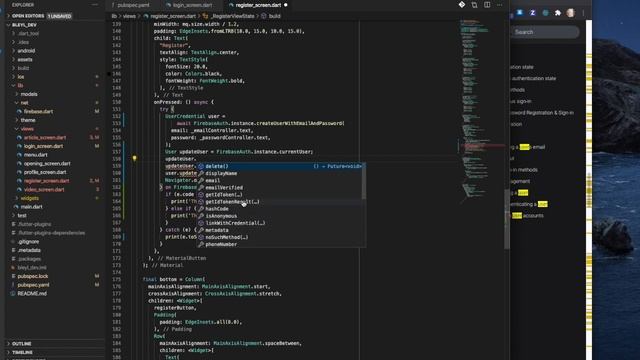Click the breadcrumb build method icon

click(264, 16)
